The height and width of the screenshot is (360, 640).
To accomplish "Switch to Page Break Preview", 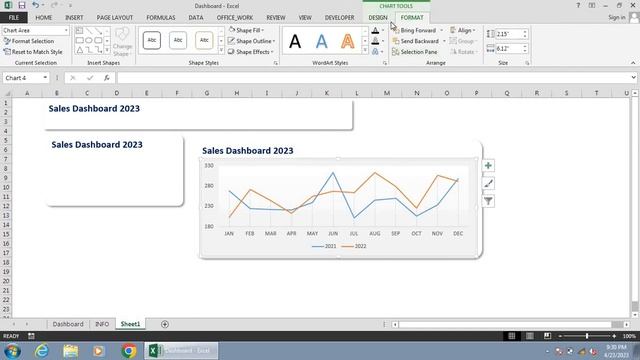I will coord(547,336).
